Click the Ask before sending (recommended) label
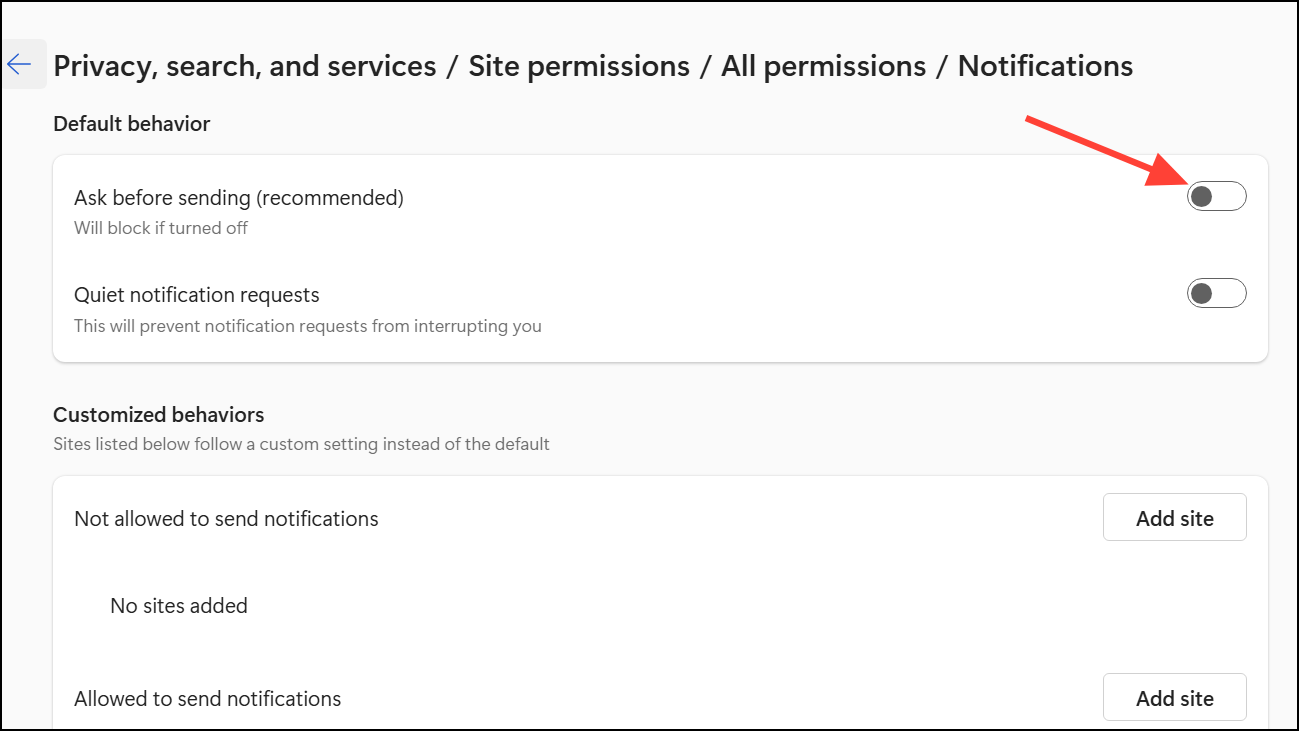 239,198
